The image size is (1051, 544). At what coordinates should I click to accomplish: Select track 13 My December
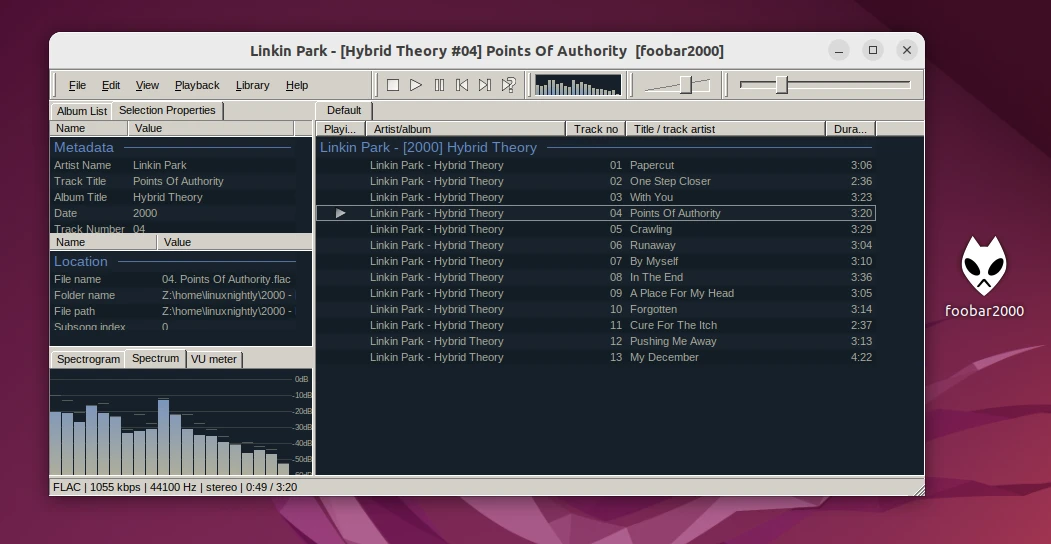pyautogui.click(x=595, y=357)
